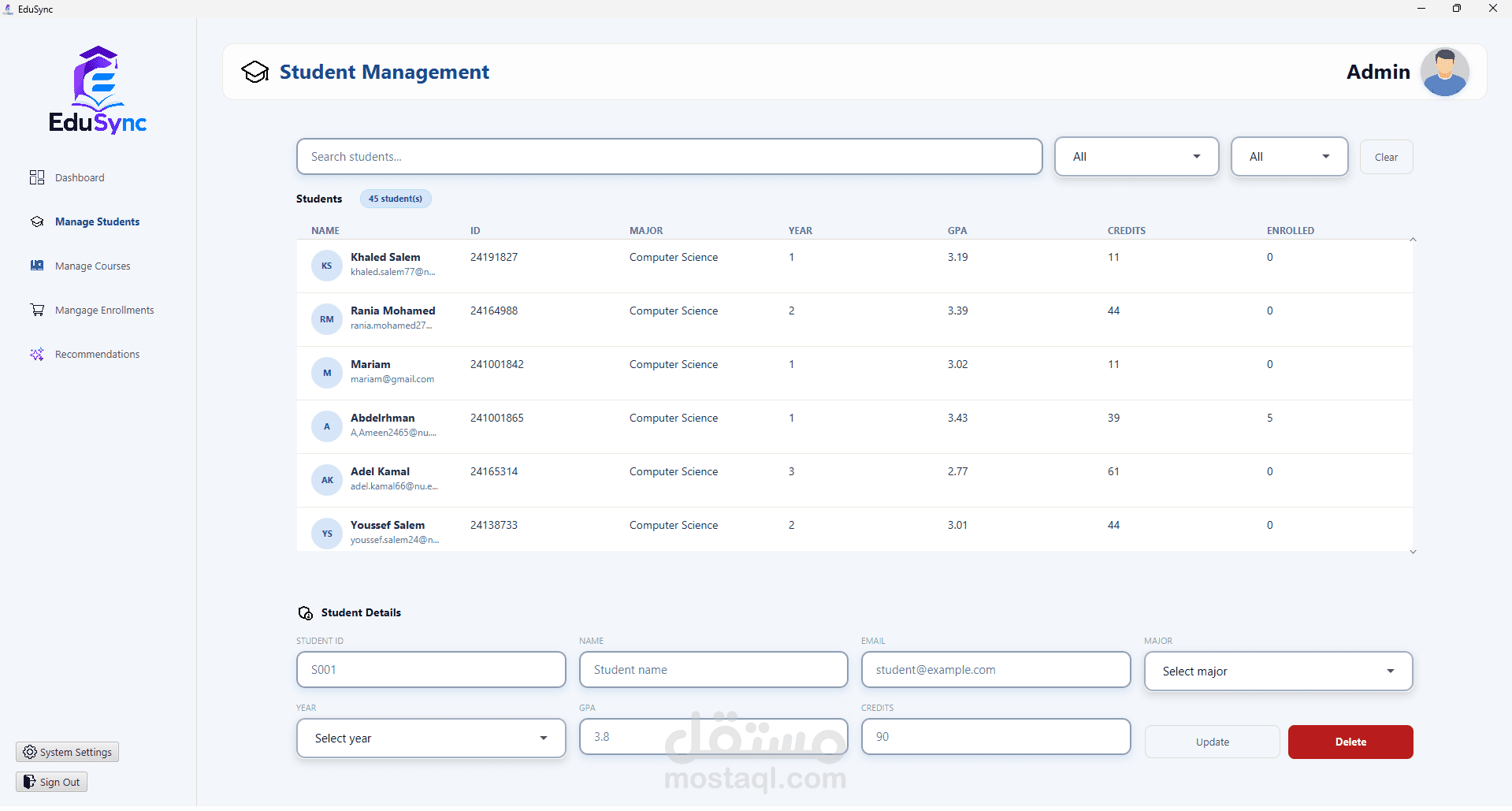Click the table scroll down arrow
The image size is (1512, 811).
pos(1413,552)
